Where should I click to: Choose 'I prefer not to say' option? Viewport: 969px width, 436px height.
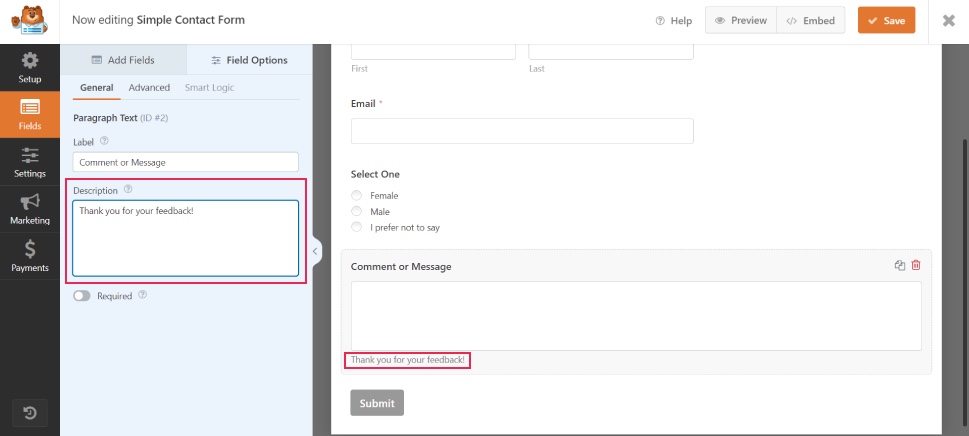357,227
